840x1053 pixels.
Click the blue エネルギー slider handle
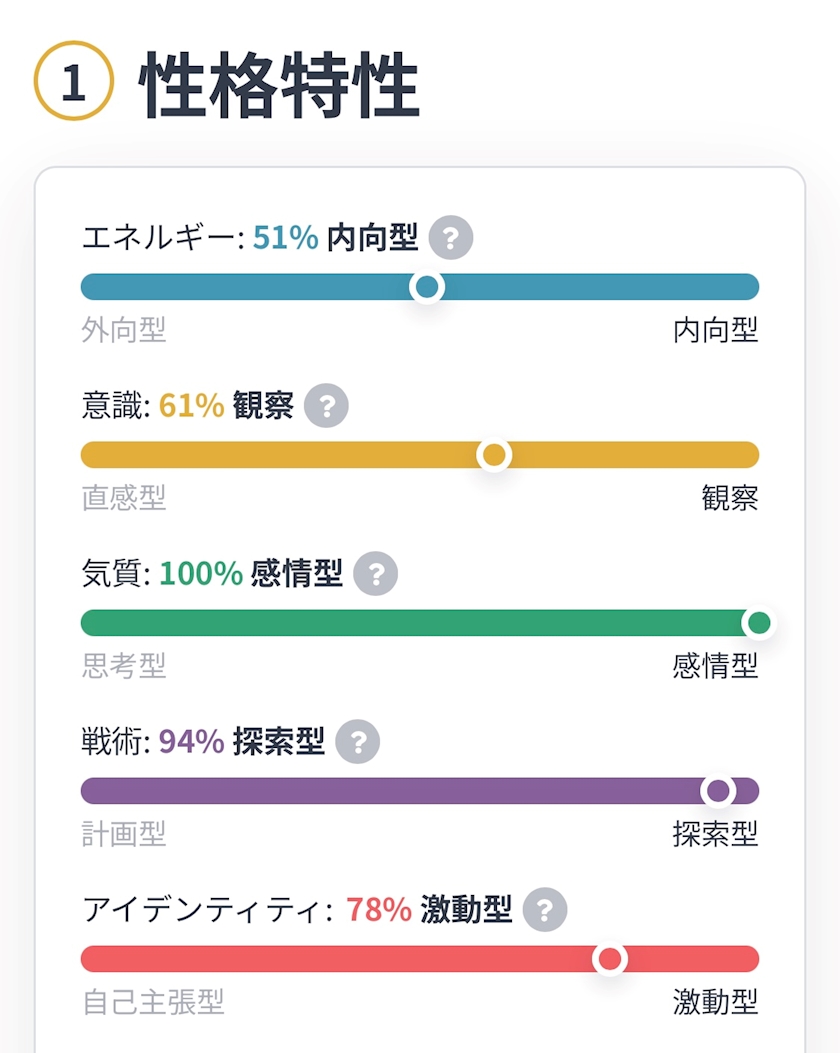(x=427, y=288)
